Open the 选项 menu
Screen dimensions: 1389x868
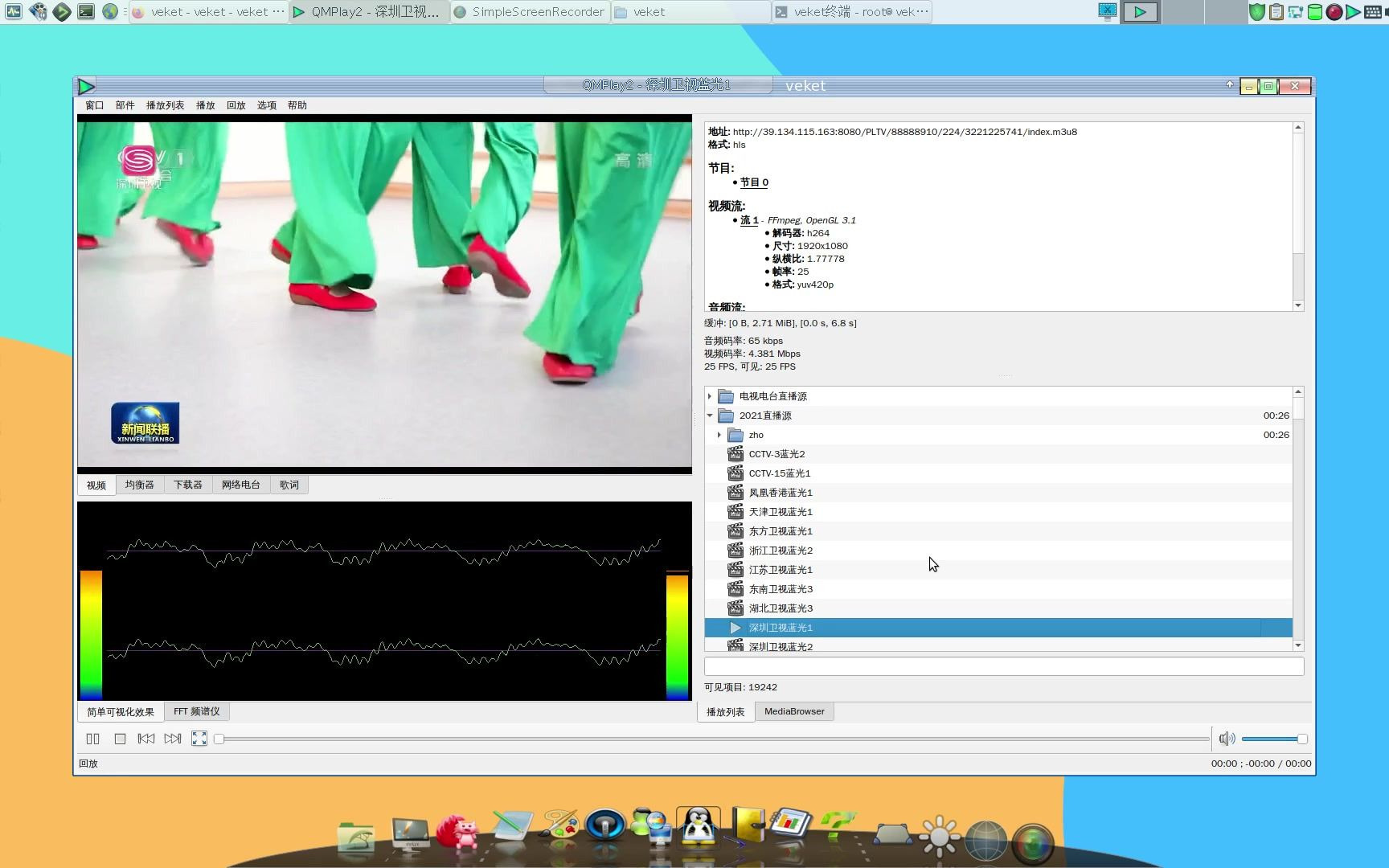tap(267, 105)
